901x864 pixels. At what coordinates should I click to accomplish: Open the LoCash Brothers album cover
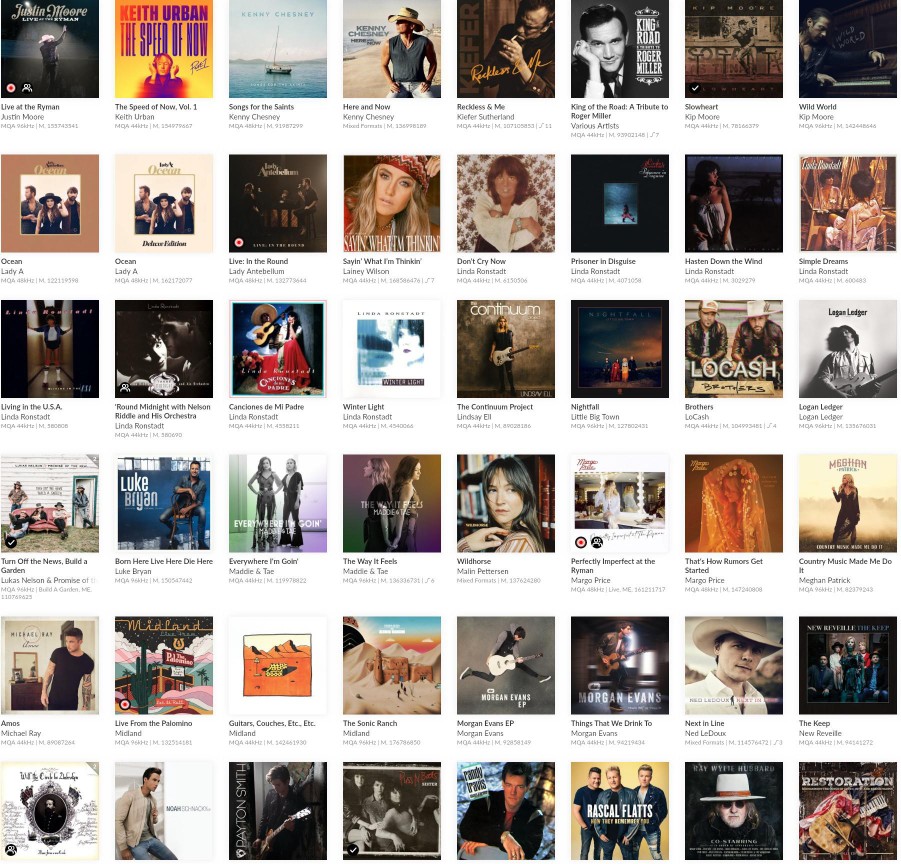point(734,349)
